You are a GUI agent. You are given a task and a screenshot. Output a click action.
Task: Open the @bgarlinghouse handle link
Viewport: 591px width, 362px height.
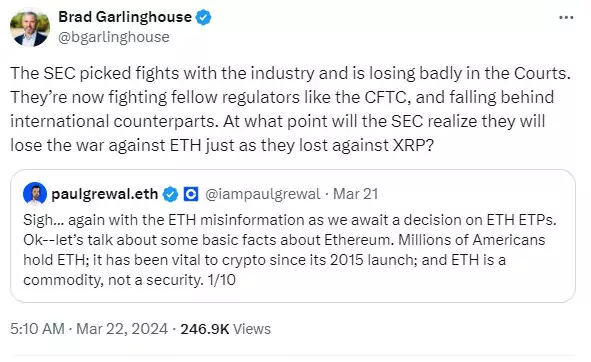(x=113, y=37)
